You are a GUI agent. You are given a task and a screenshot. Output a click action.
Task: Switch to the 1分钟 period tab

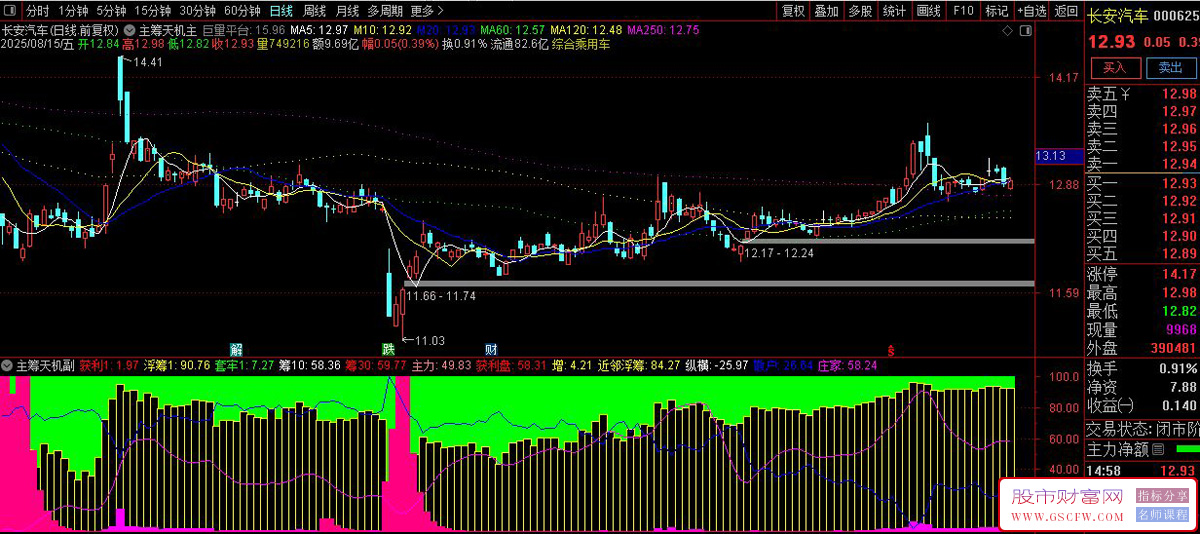(73, 11)
